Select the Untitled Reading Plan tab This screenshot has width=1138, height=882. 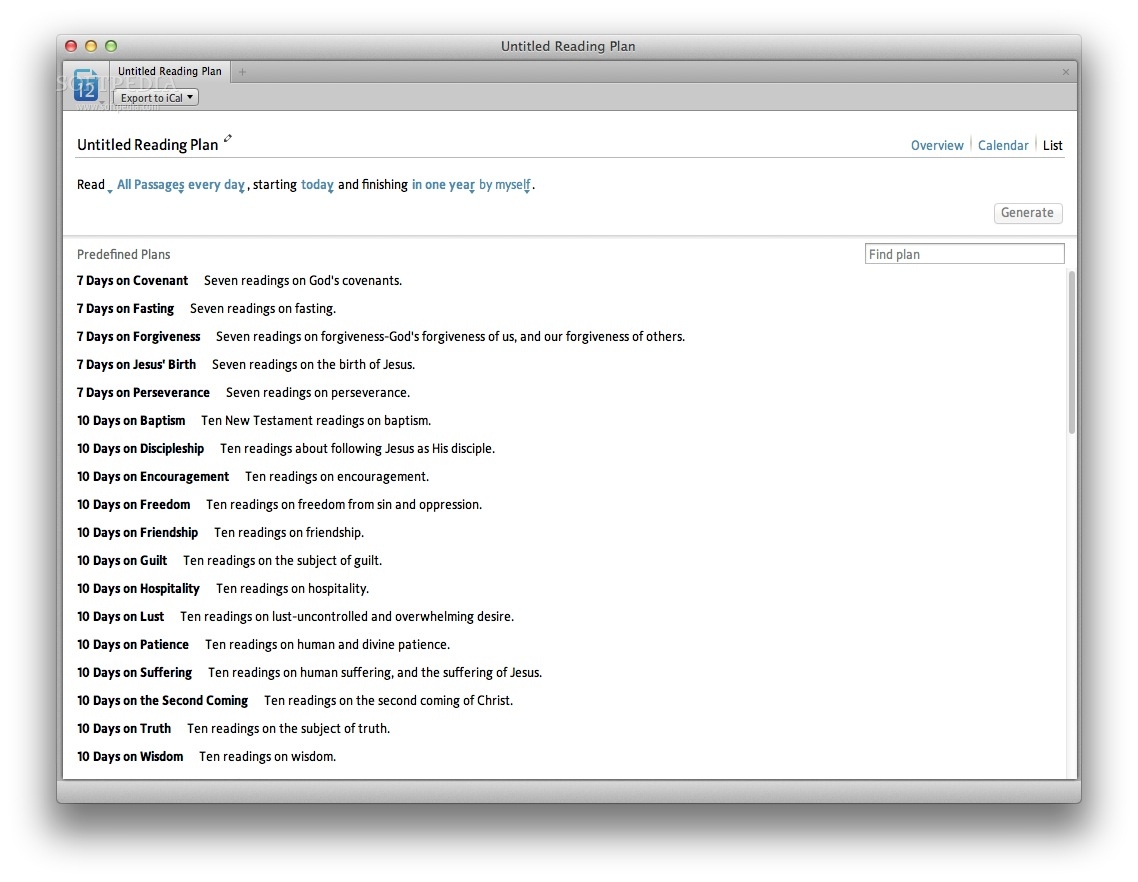(x=169, y=71)
